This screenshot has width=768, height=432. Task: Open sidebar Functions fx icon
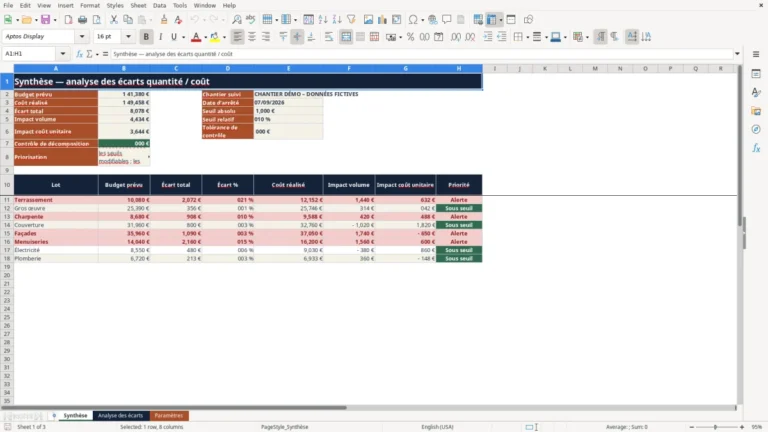756,148
